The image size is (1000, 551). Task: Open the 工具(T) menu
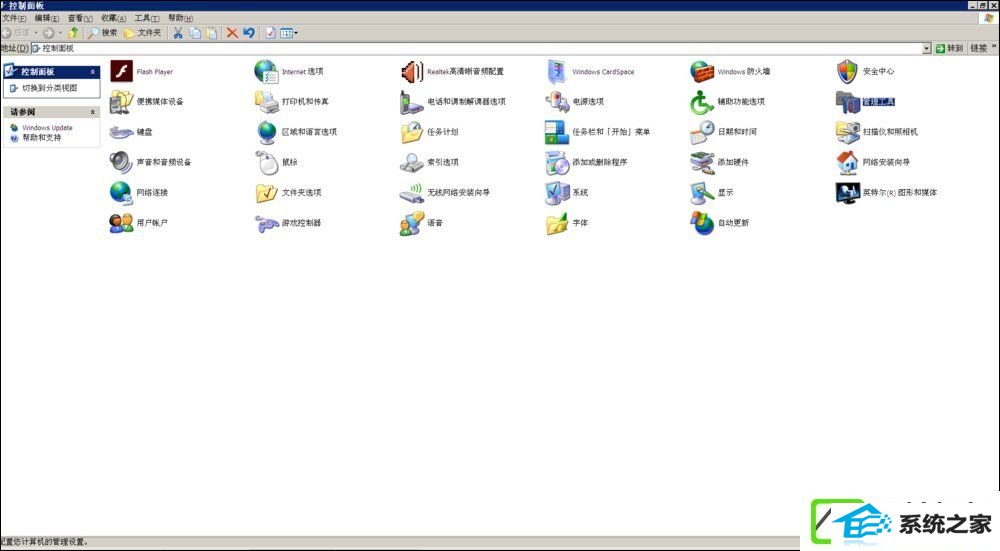147,18
